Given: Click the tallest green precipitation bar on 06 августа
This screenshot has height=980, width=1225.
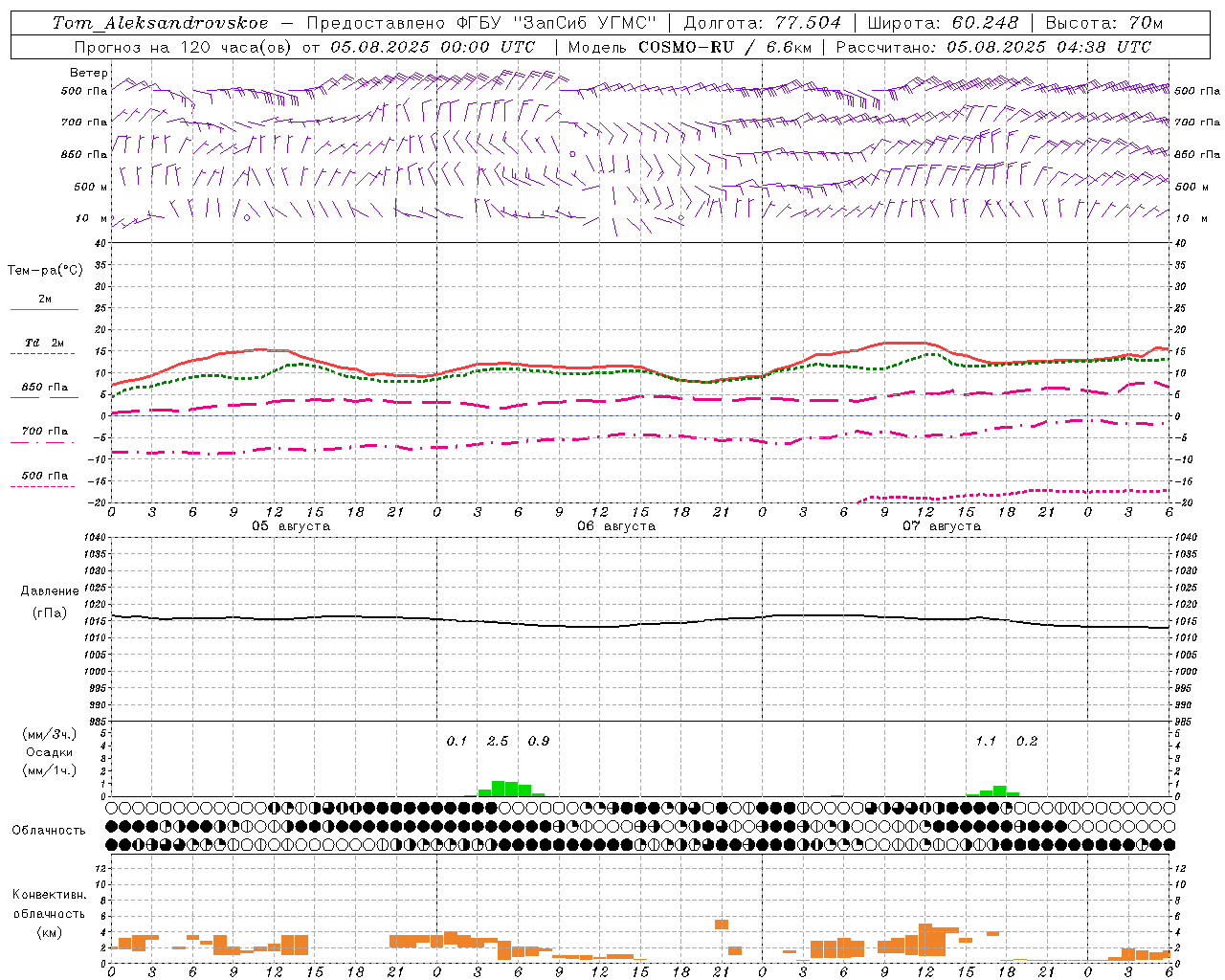Looking at the screenshot, I should click(498, 789).
